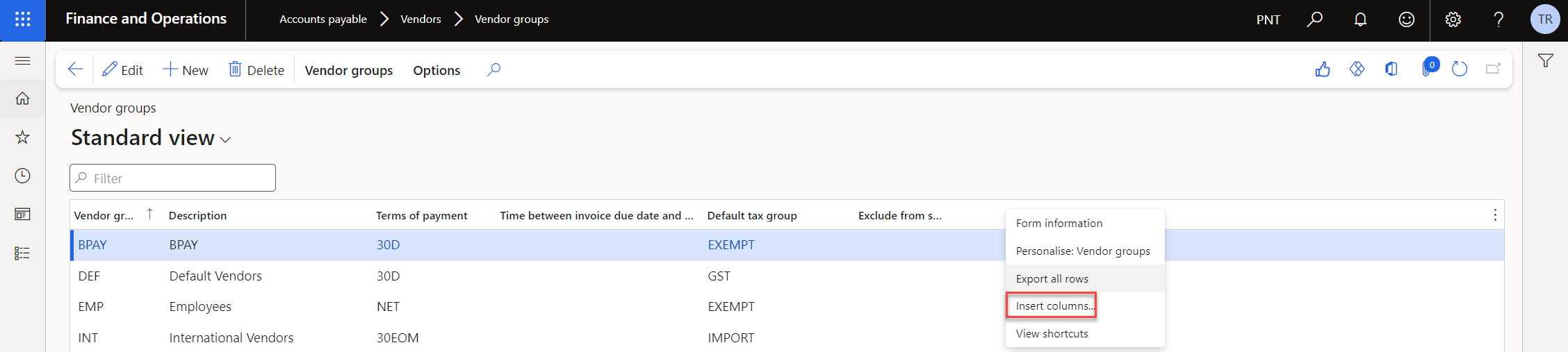Viewport: 1568px width, 352px height.
Task: Open the TR user avatar
Action: click(1545, 19)
